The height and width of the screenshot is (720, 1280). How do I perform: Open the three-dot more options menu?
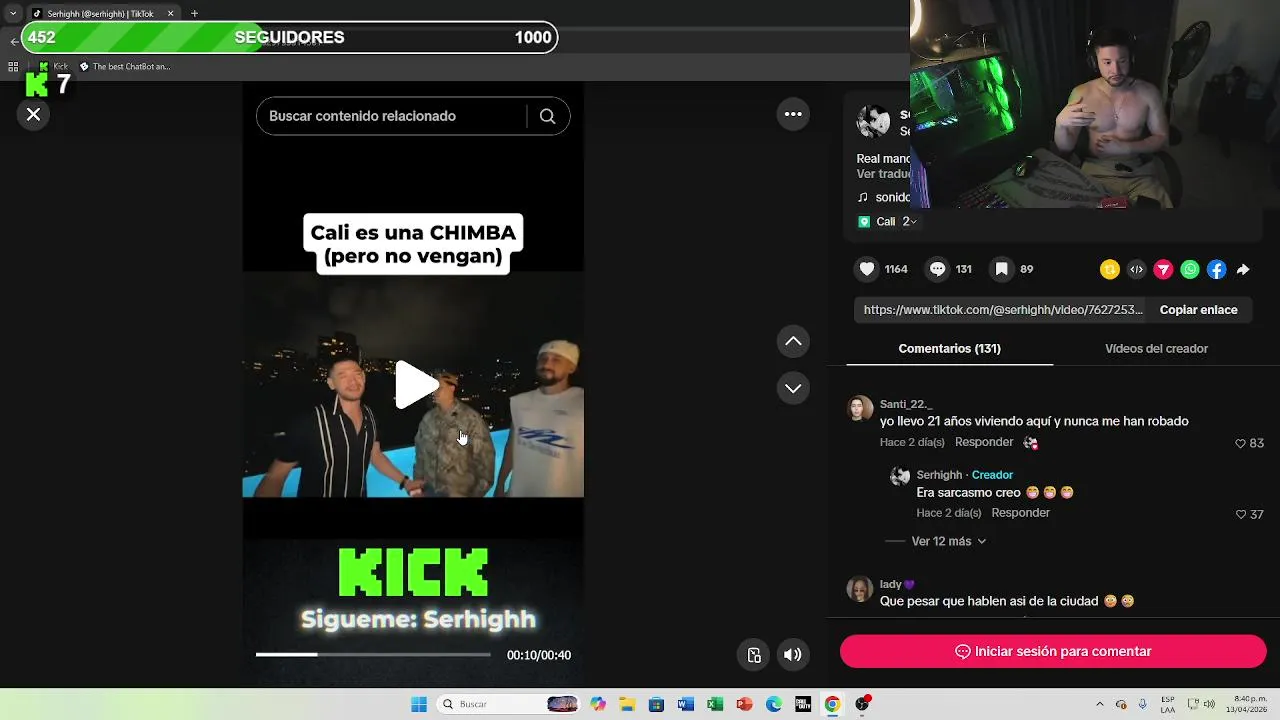tap(793, 114)
